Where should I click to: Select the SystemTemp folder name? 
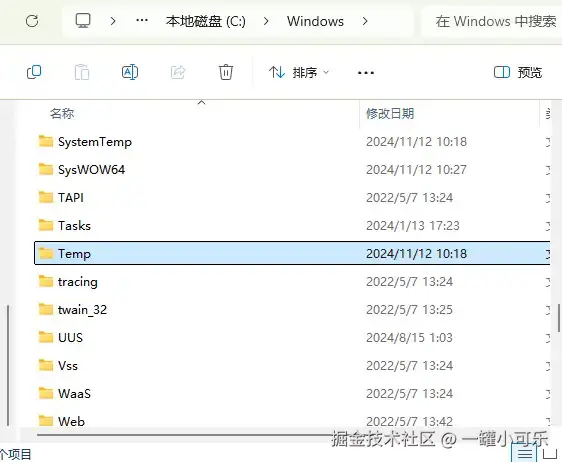point(95,142)
